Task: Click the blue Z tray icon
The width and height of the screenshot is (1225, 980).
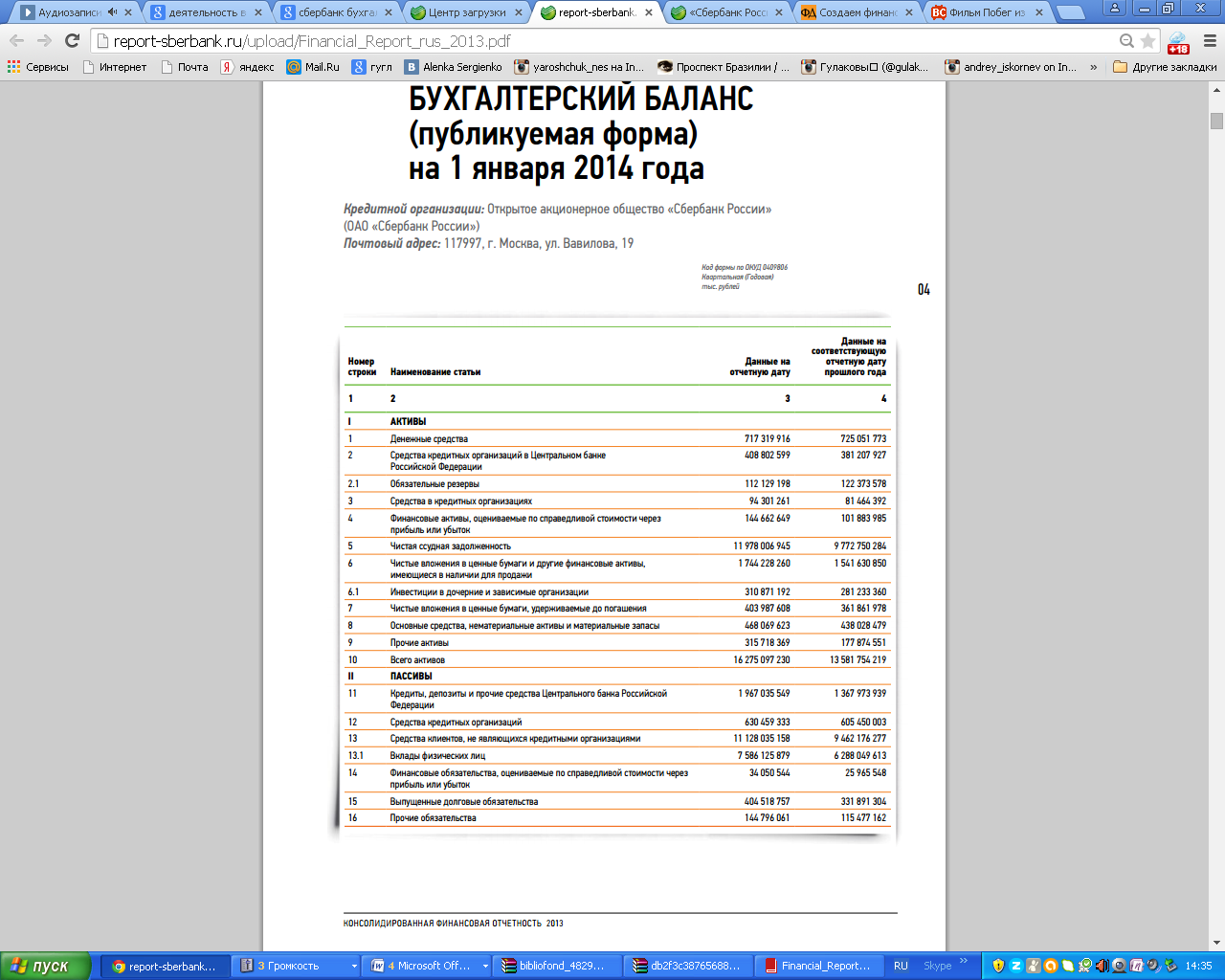Action: point(1016,966)
